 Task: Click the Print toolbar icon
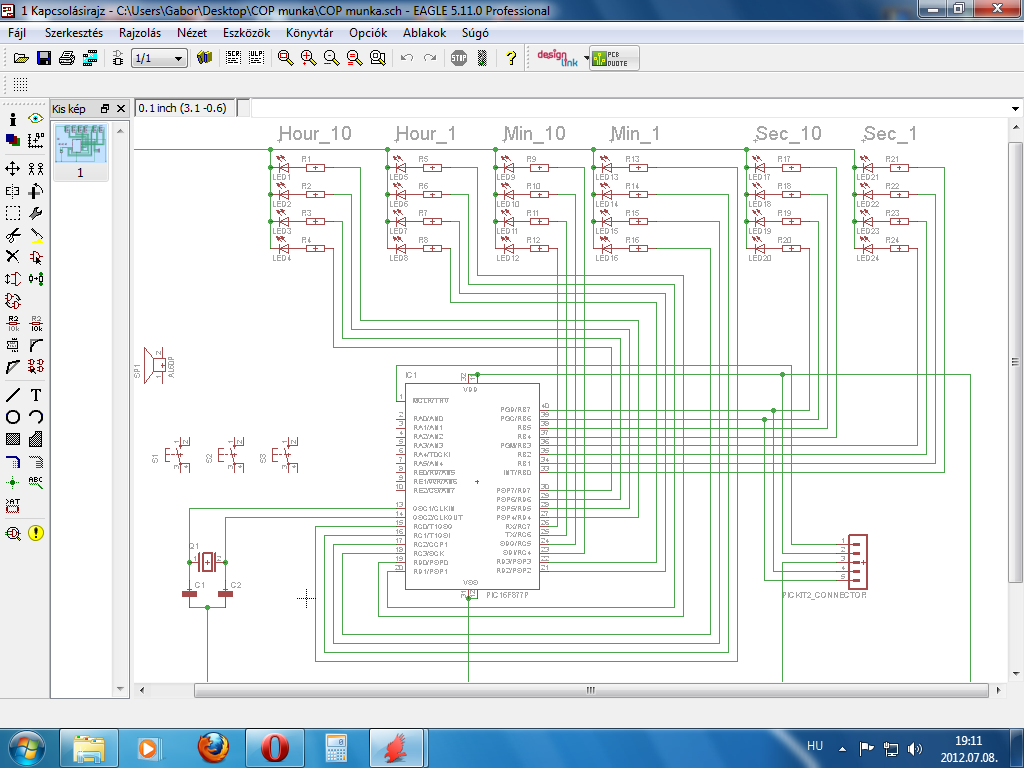click(x=67, y=58)
